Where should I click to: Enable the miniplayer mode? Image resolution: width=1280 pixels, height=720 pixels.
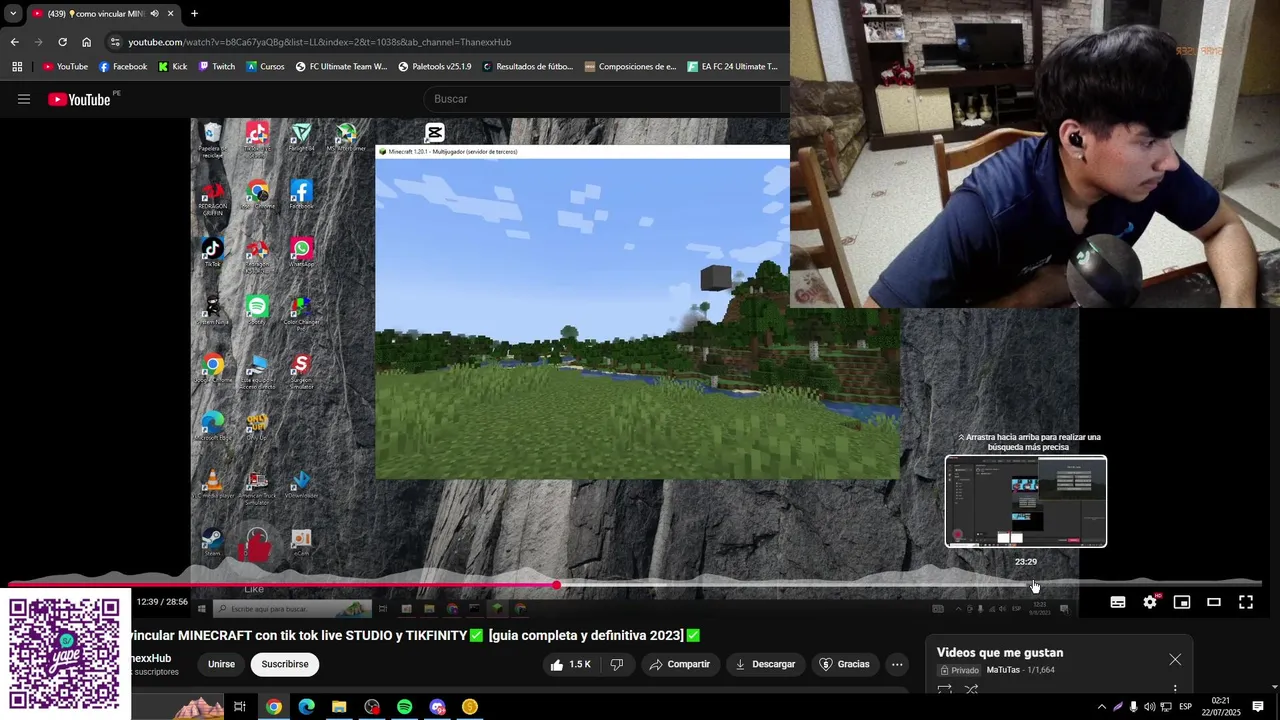pyautogui.click(x=1182, y=602)
